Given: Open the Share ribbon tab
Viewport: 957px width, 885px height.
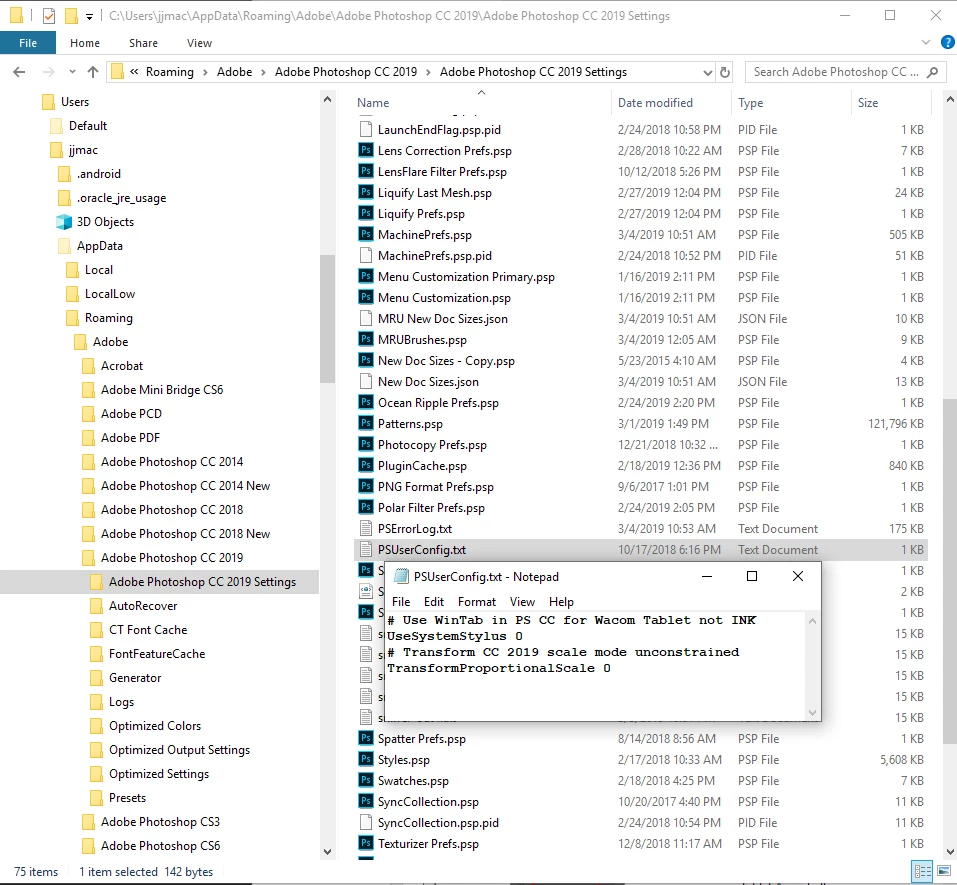Looking at the screenshot, I should pos(143,43).
